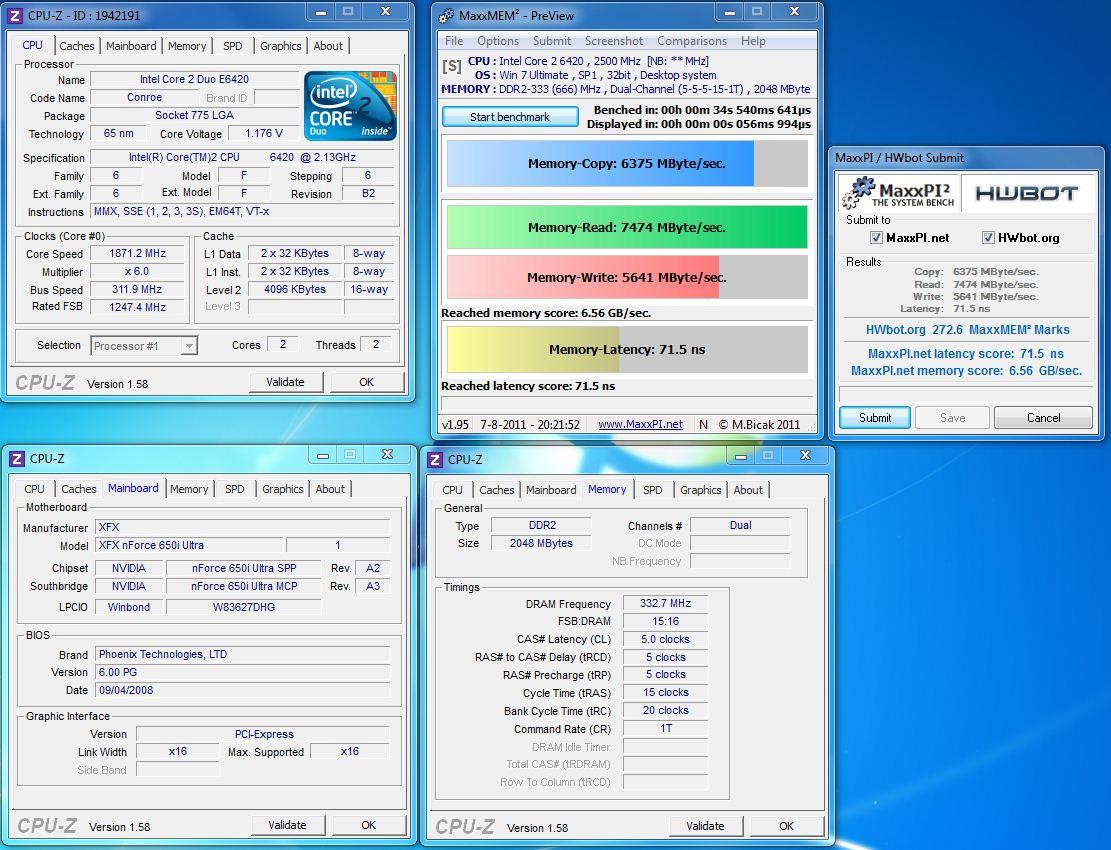The height and width of the screenshot is (850, 1111).
Task: Click the Phoenix Technologies, LTD brand field
Action: 242,654
